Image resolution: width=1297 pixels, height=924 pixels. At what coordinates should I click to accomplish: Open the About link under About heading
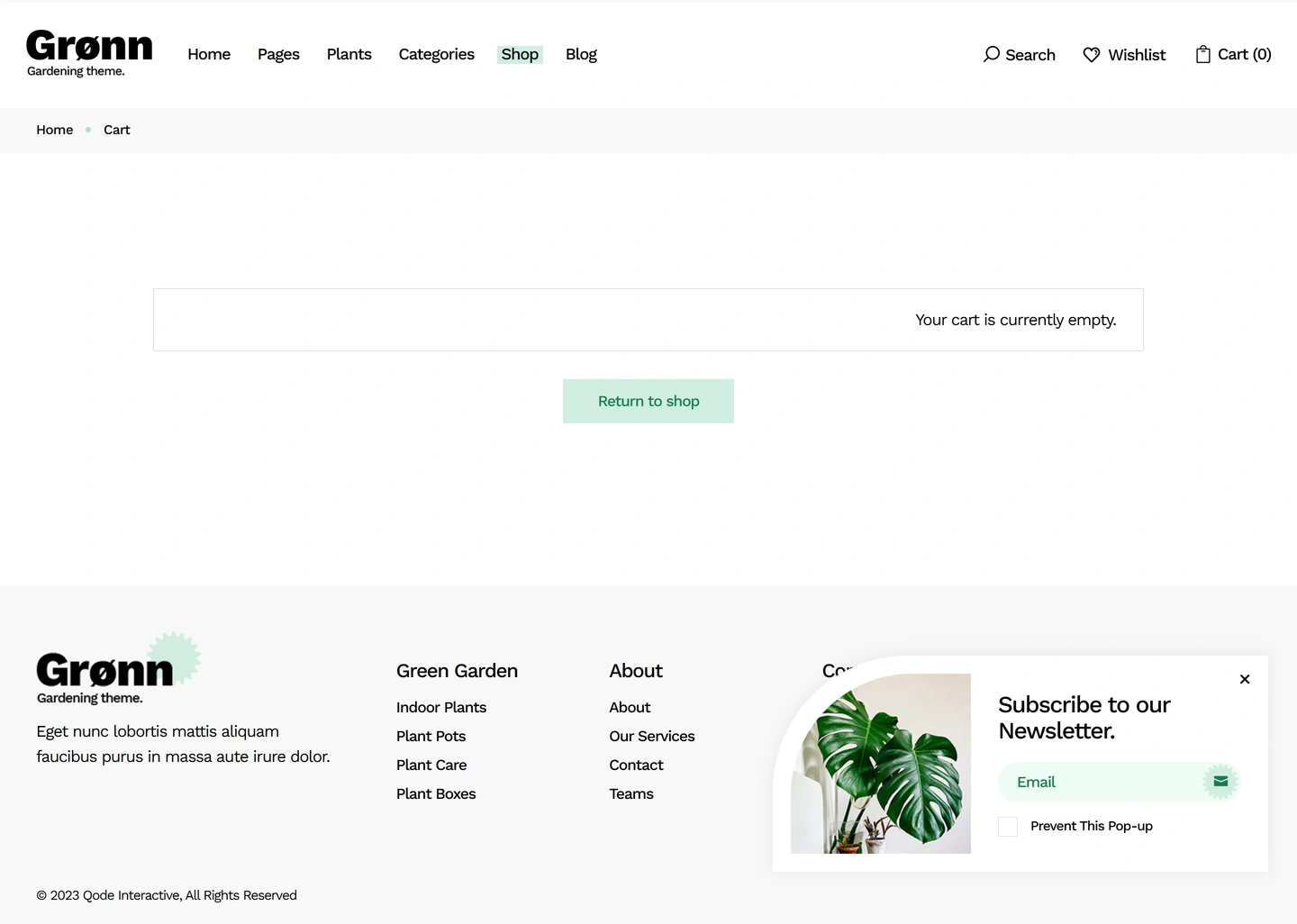point(630,708)
